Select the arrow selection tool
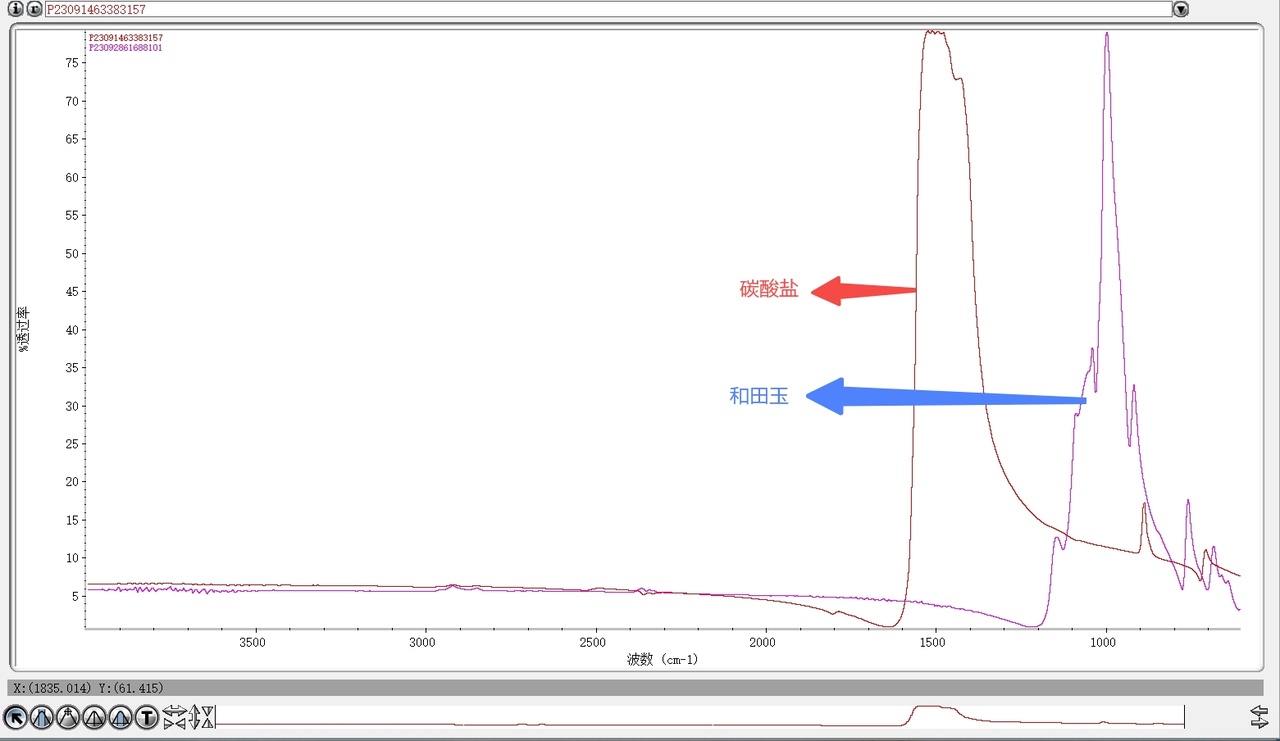The width and height of the screenshot is (1280, 741). coord(15,717)
